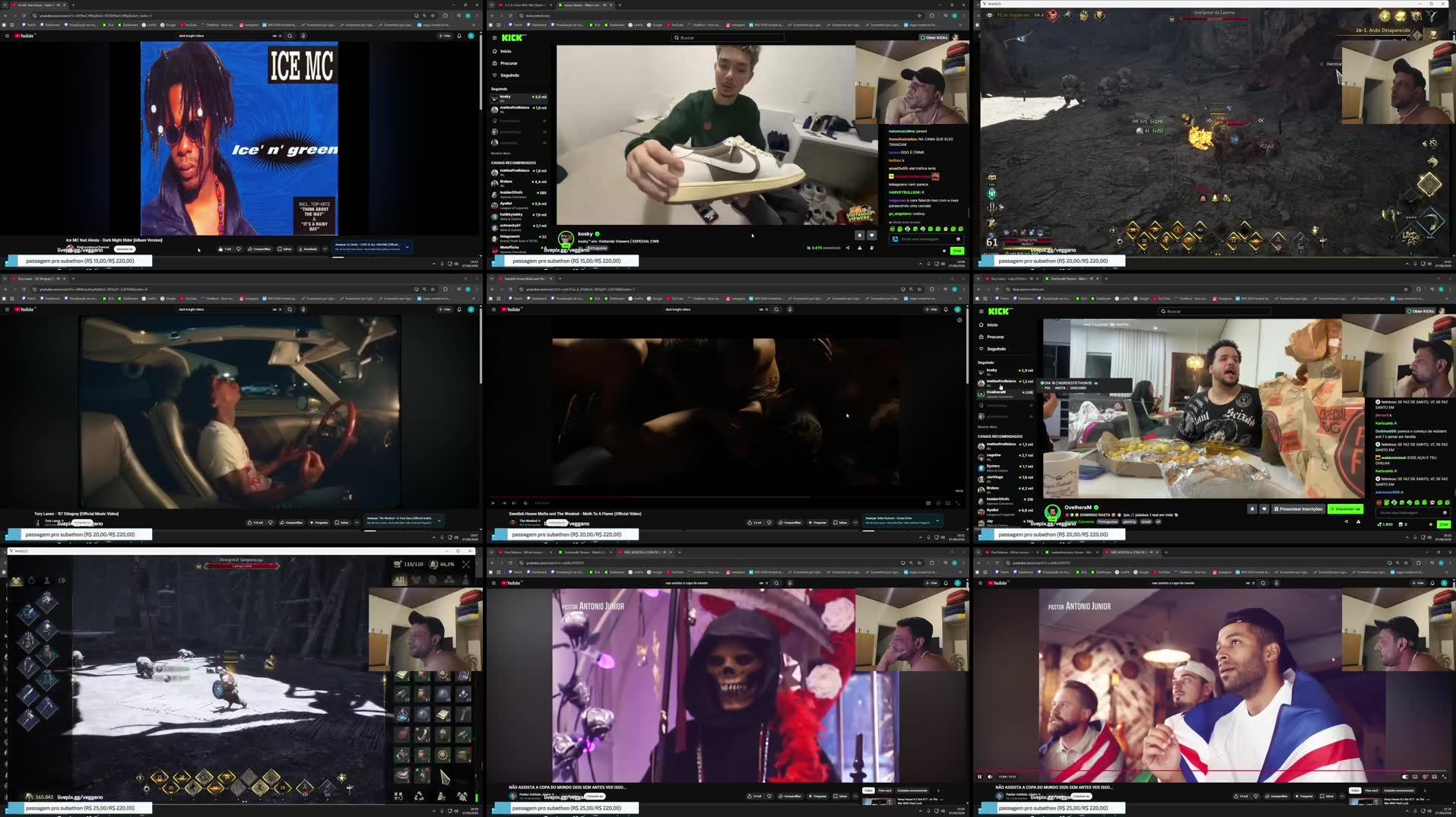Expand Mostrar Mais in kosky window sidebar
The height and width of the screenshot is (817, 1456).
500,154
